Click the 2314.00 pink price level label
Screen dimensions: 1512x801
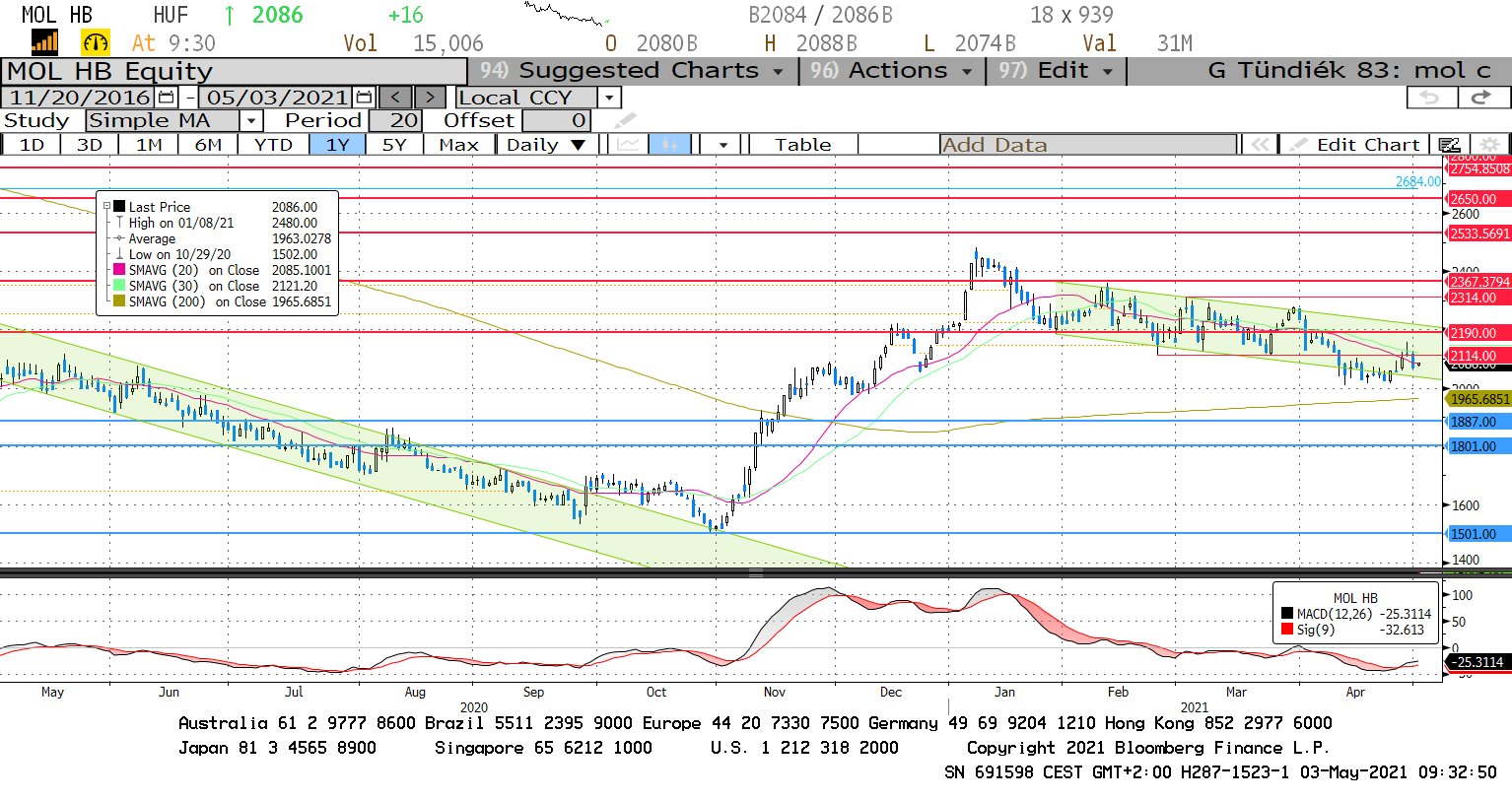point(1477,298)
